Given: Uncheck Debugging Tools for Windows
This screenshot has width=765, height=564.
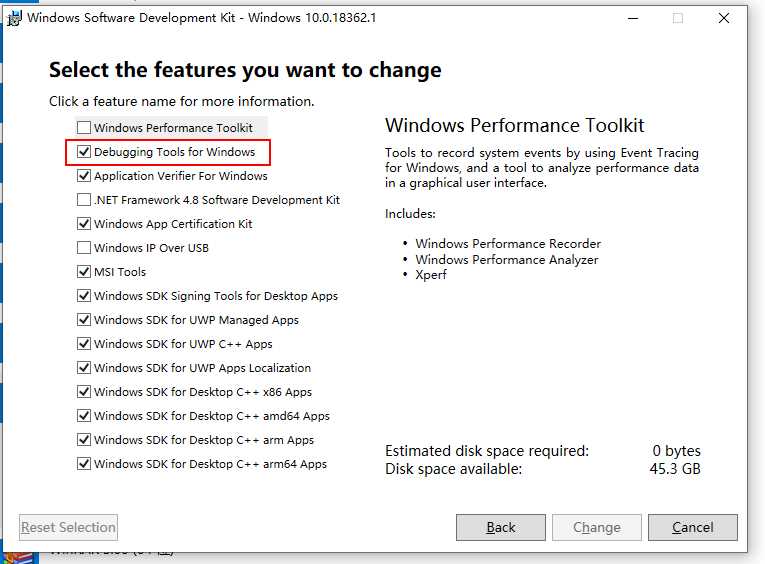Looking at the screenshot, I should (84, 152).
